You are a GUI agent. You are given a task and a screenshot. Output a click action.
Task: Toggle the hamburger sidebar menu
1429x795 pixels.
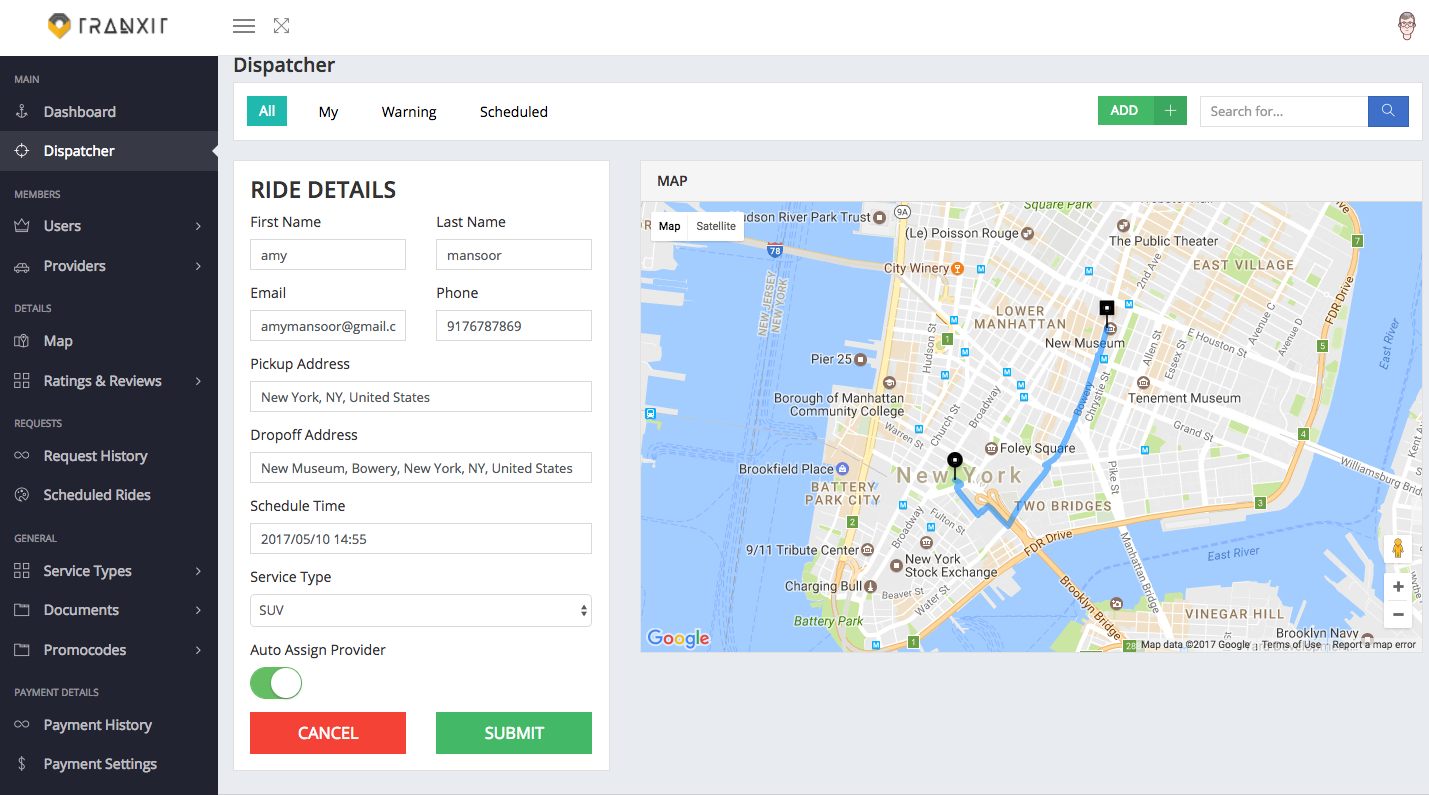tap(244, 26)
